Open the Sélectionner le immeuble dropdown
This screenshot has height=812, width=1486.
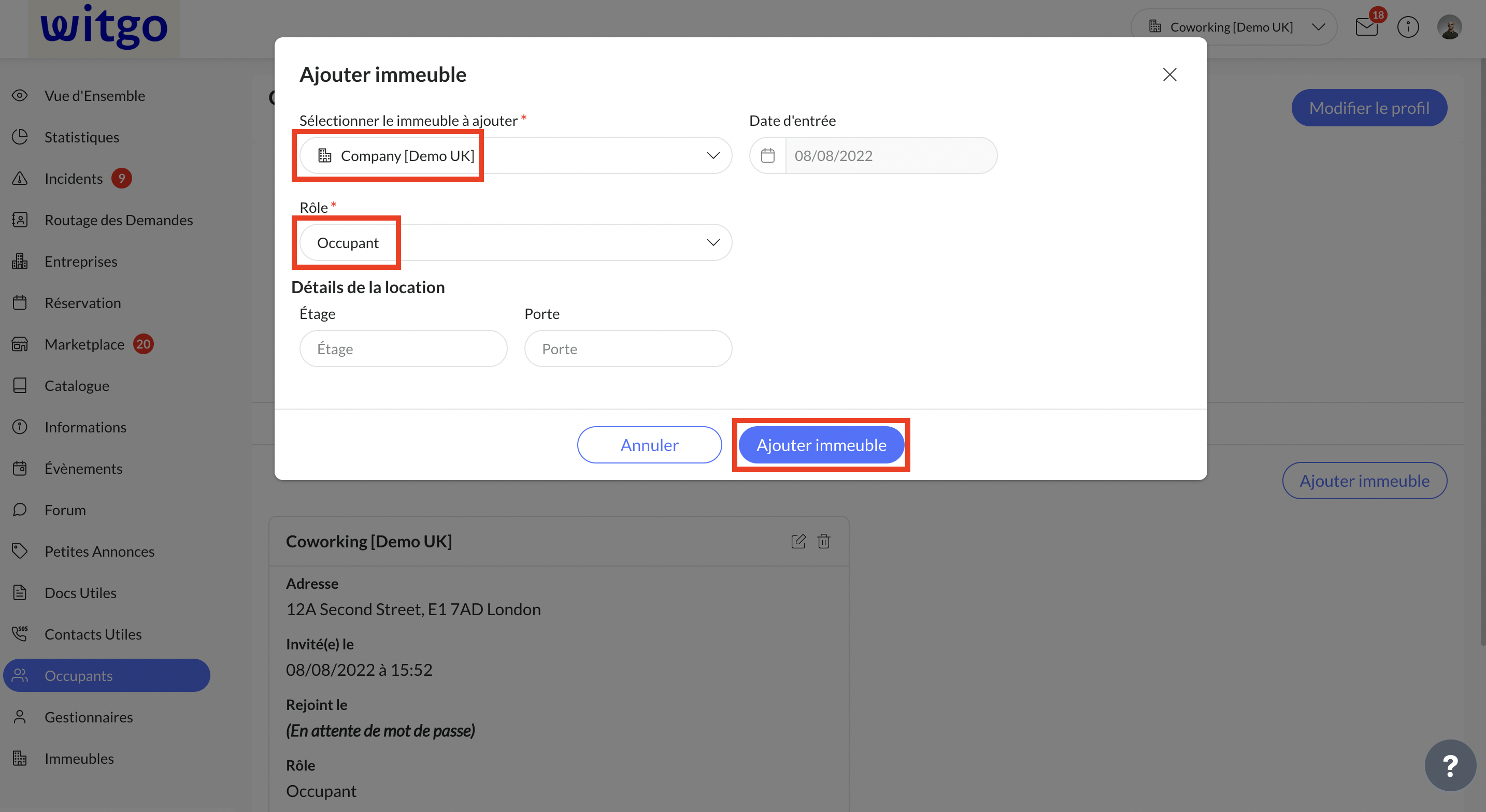[516, 156]
